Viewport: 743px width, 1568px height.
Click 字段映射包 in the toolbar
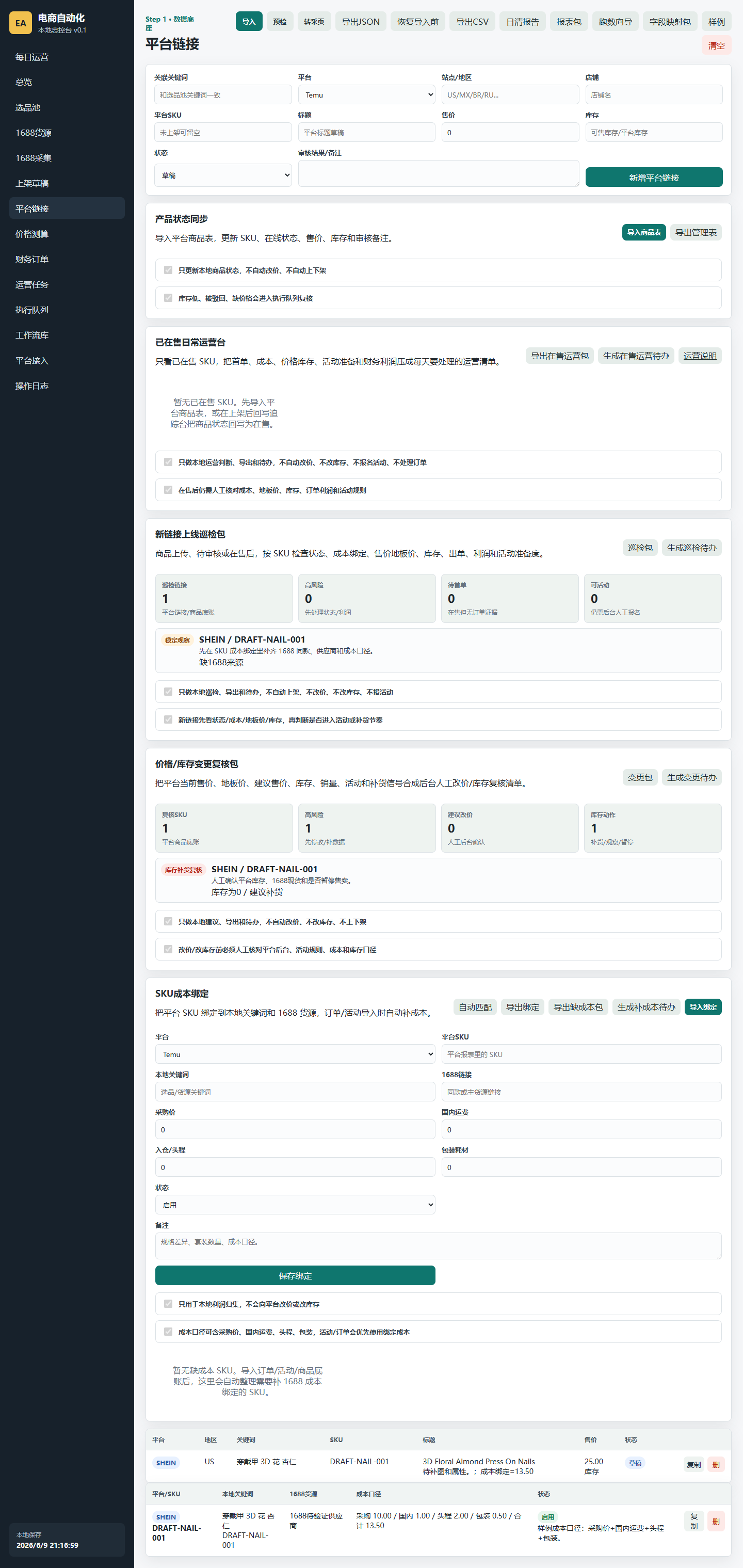669,21
